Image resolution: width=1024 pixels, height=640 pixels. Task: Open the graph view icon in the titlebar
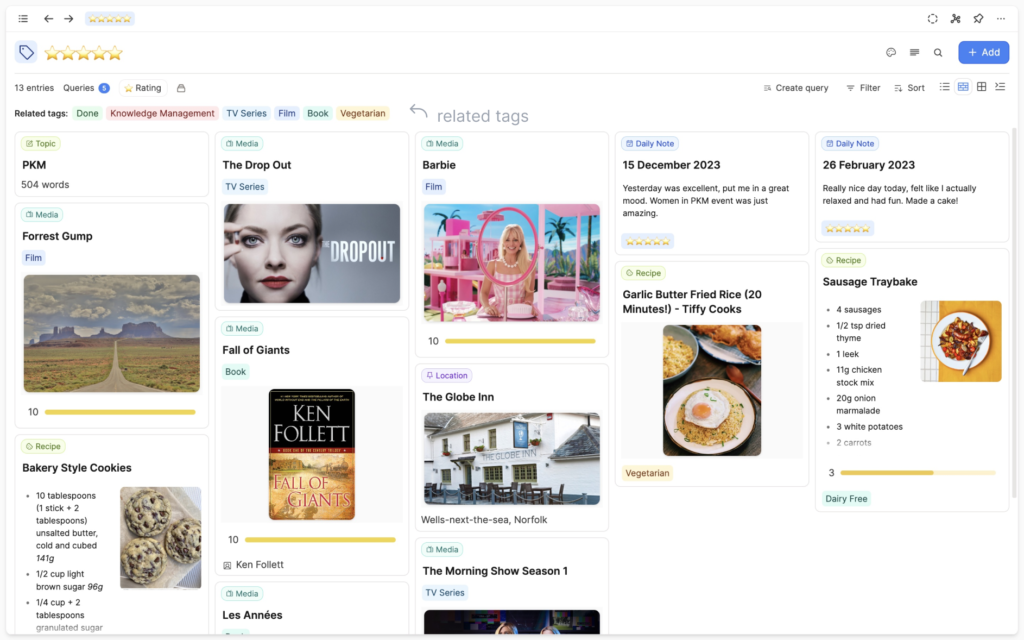pos(955,18)
